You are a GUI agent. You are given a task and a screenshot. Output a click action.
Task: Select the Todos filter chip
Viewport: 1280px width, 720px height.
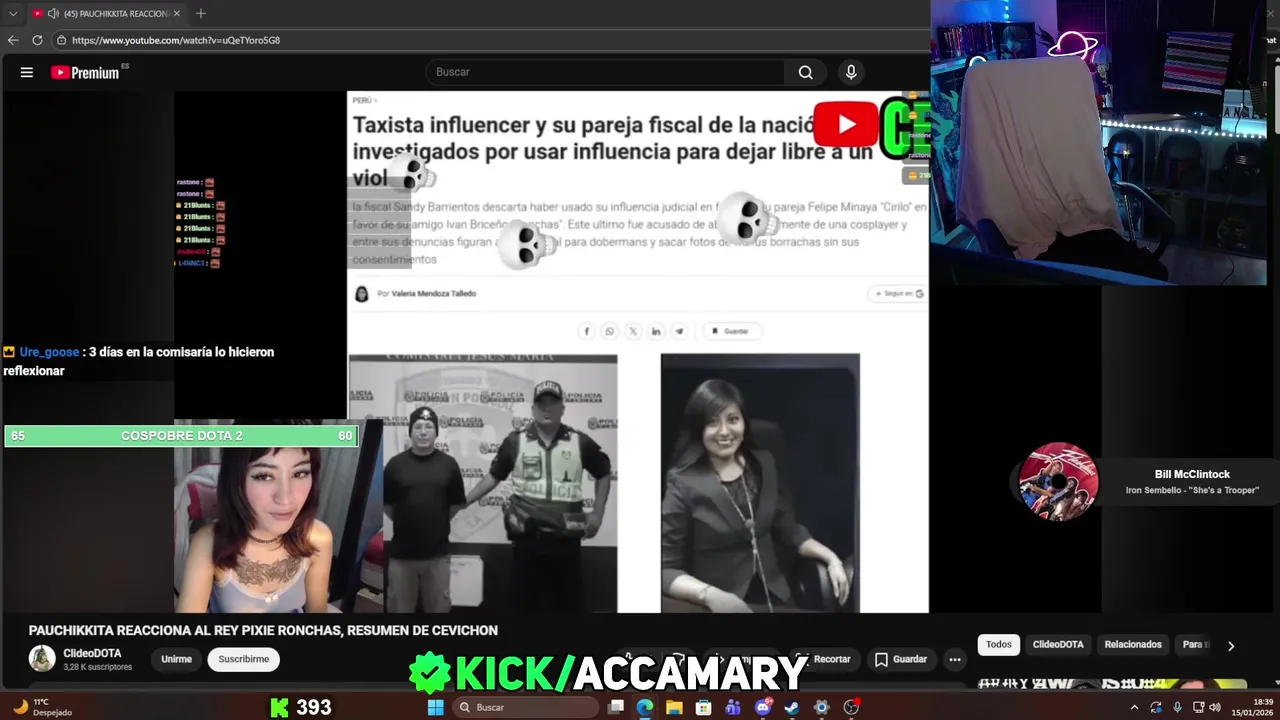pos(999,645)
